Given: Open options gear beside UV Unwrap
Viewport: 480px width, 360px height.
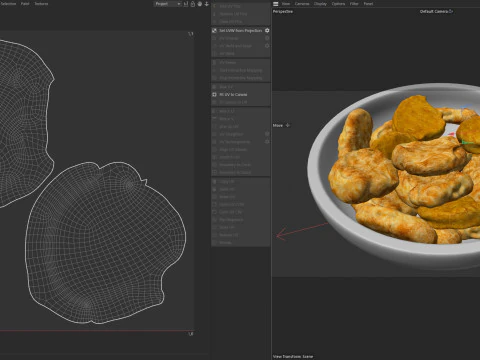Looking at the screenshot, I should click(x=267, y=38).
